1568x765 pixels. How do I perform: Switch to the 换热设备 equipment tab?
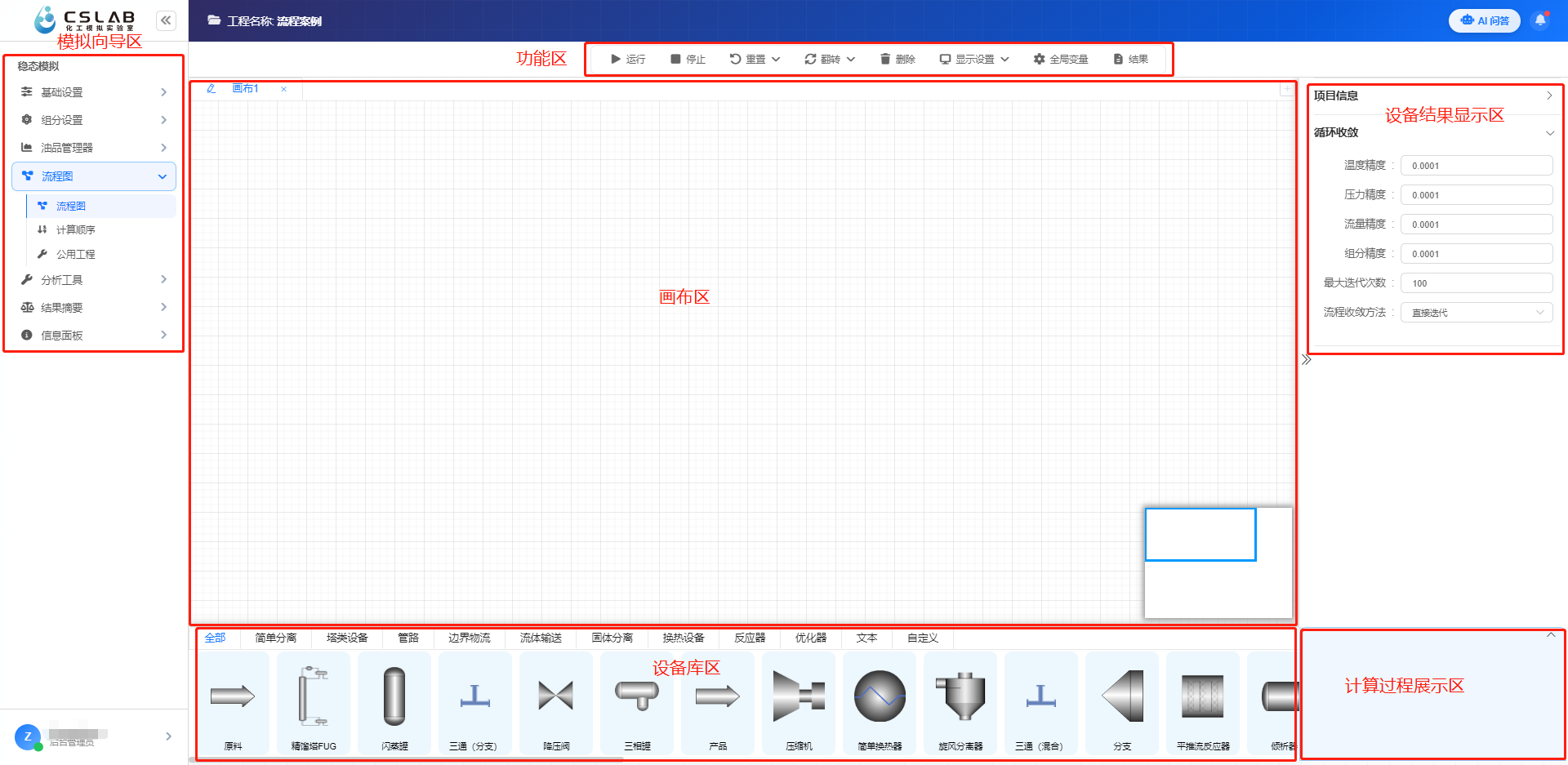click(684, 638)
